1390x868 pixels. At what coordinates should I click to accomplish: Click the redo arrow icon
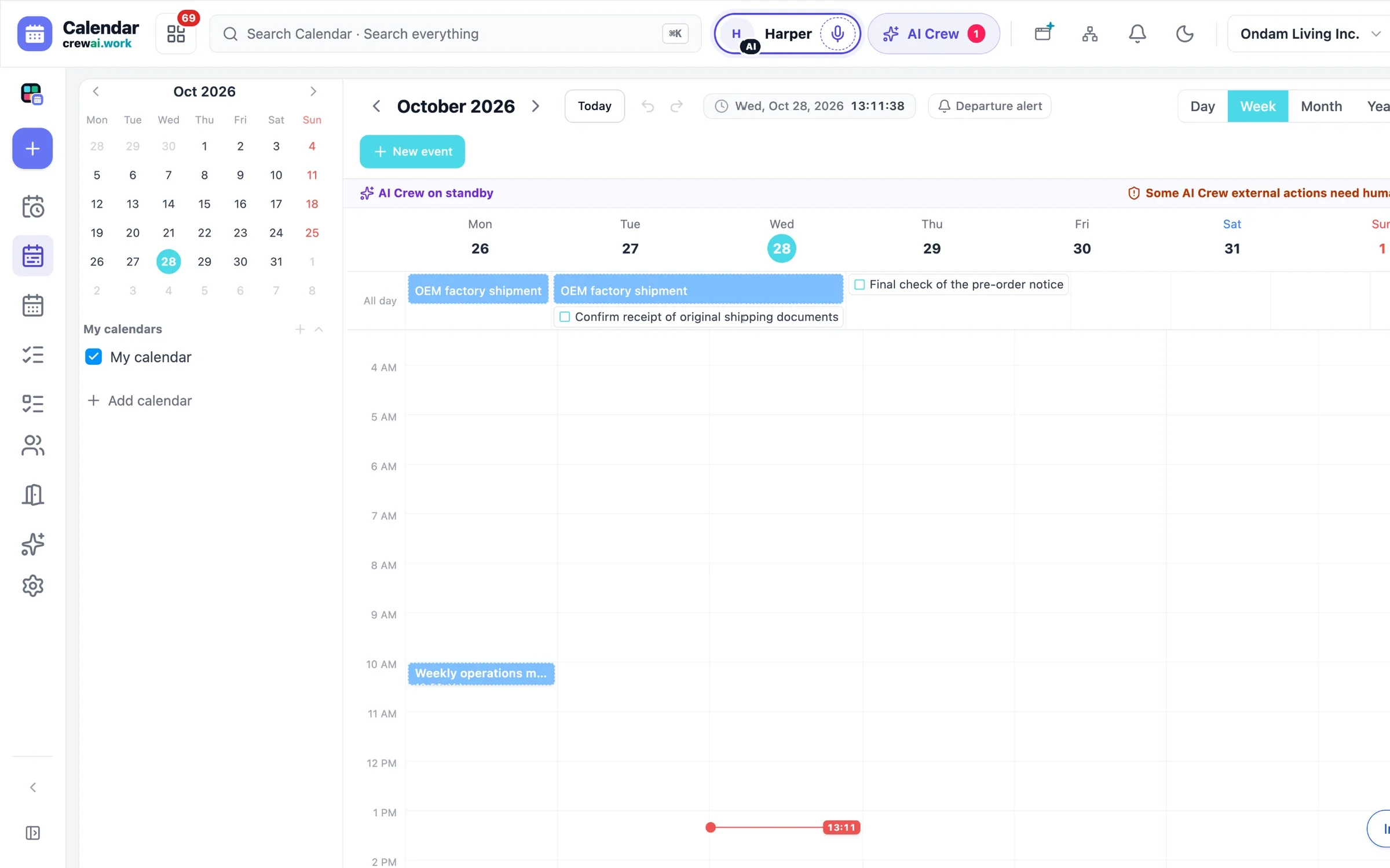676,106
